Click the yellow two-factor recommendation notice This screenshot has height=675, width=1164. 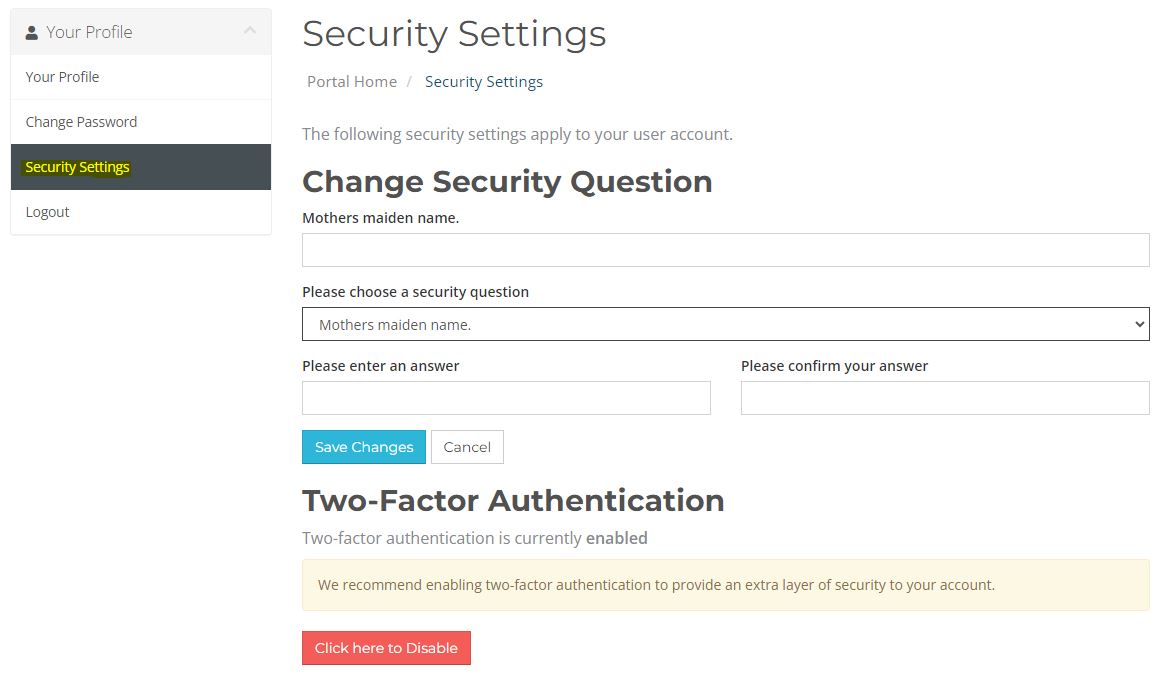(725, 585)
